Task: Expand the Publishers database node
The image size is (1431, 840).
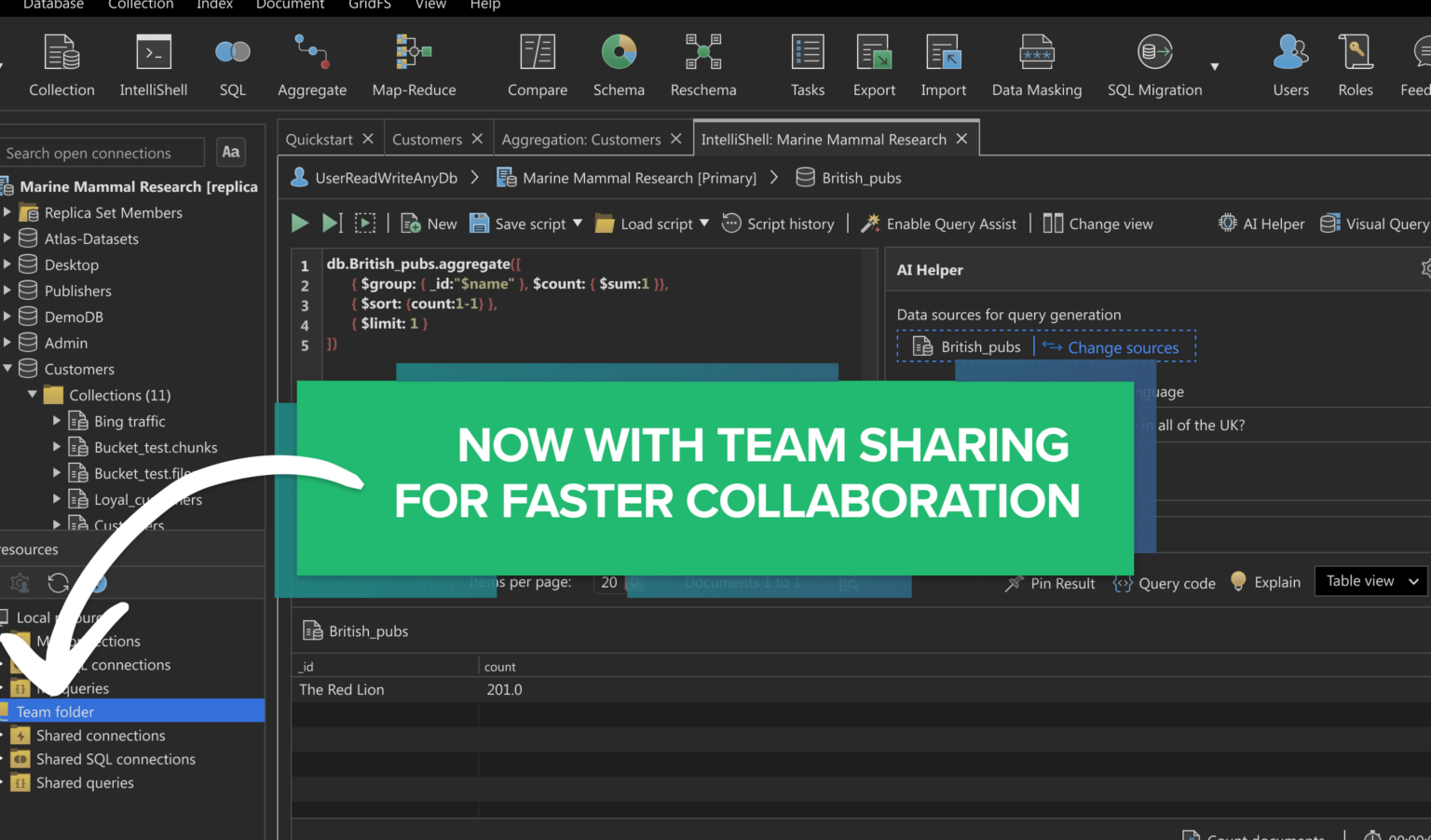Action: pyautogui.click(x=7, y=291)
